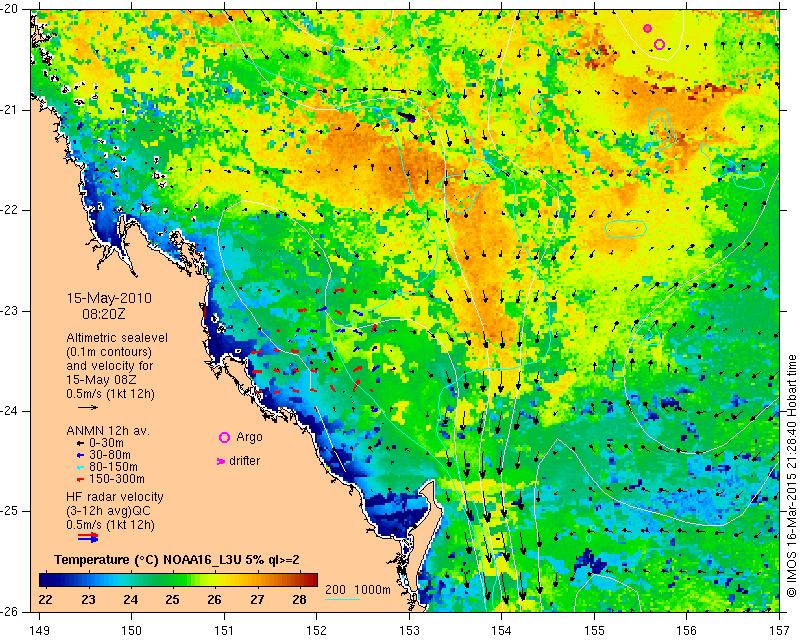Click the temperature color bar
Viewport: 800px width, 640px height.
click(x=178, y=580)
